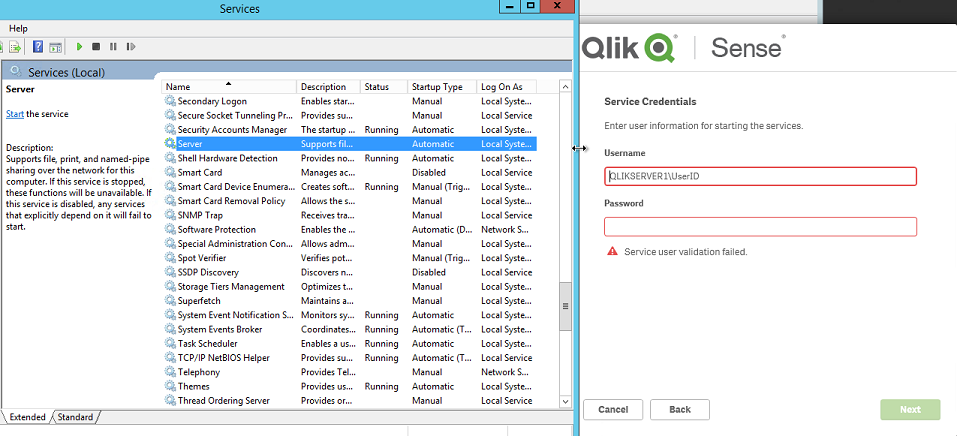Select the Thread Ordering Server service

[350, 401]
